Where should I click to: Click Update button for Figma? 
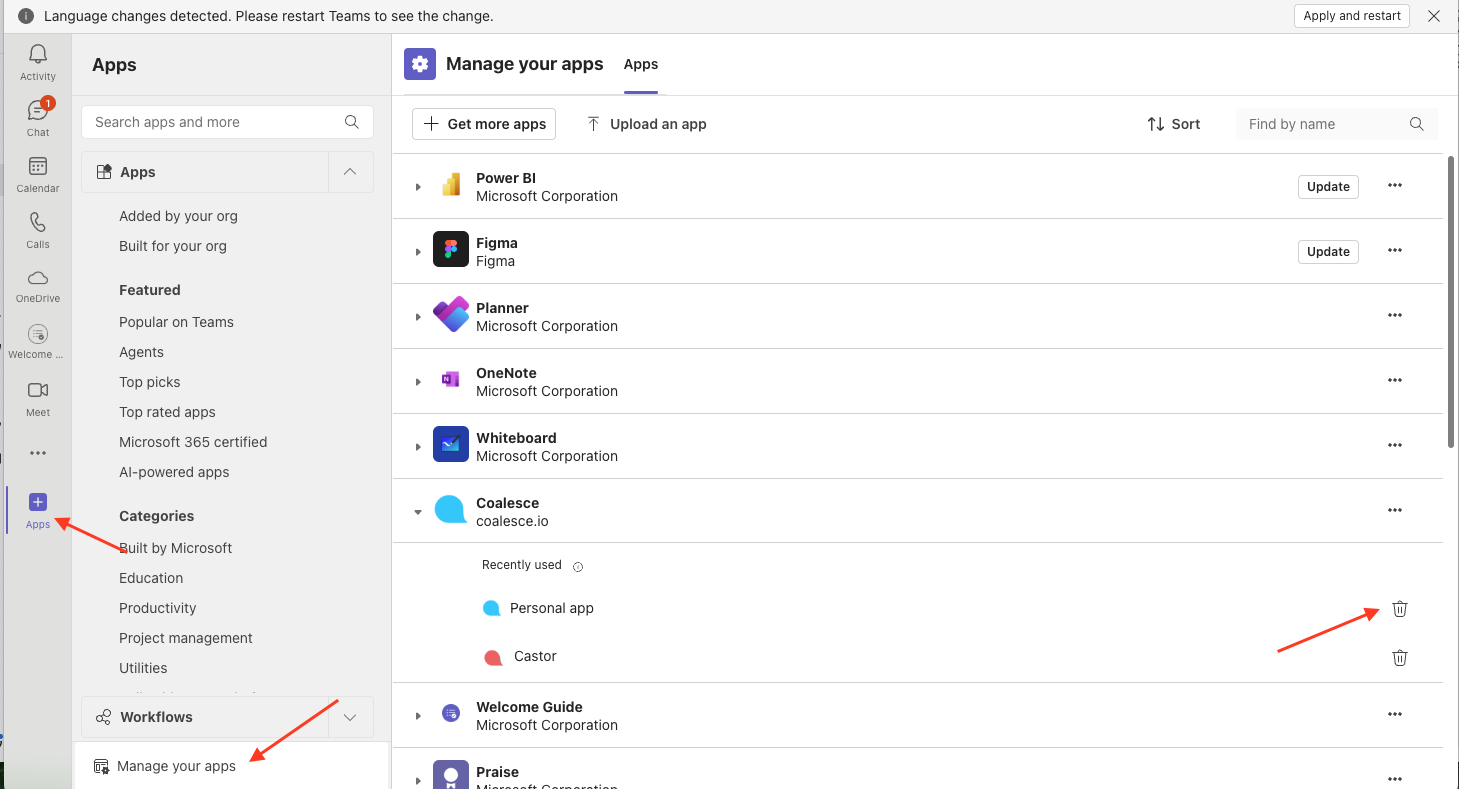tap(1327, 252)
